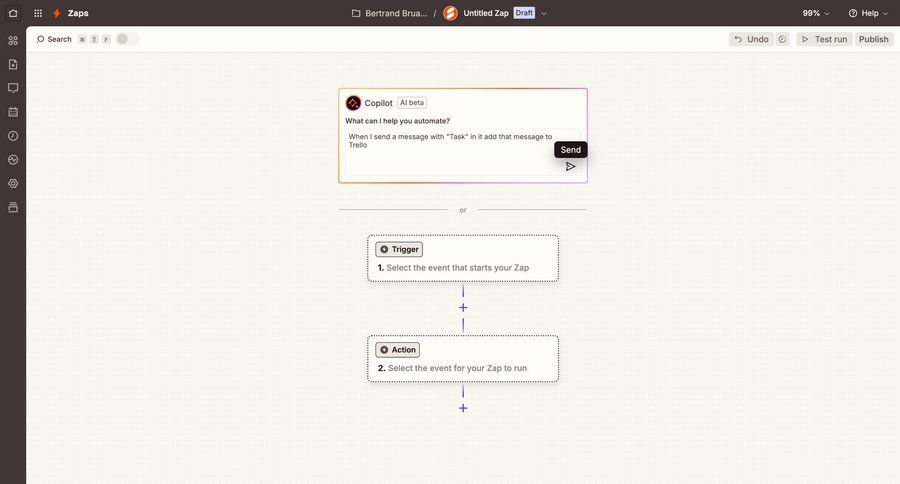Click the Copilot logo icon
Viewport: 900px width, 484px height.
tap(353, 103)
